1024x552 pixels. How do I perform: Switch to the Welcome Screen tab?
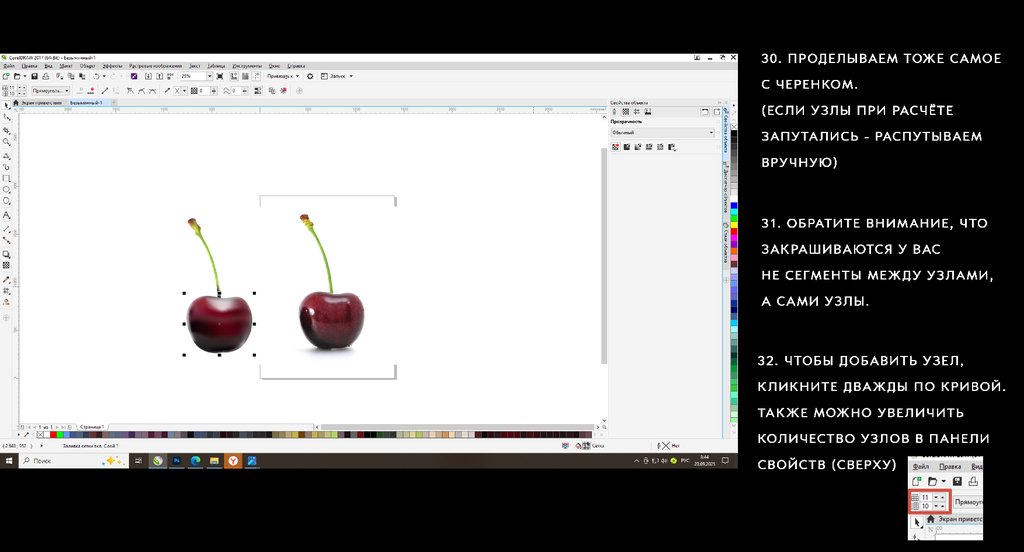[39, 103]
